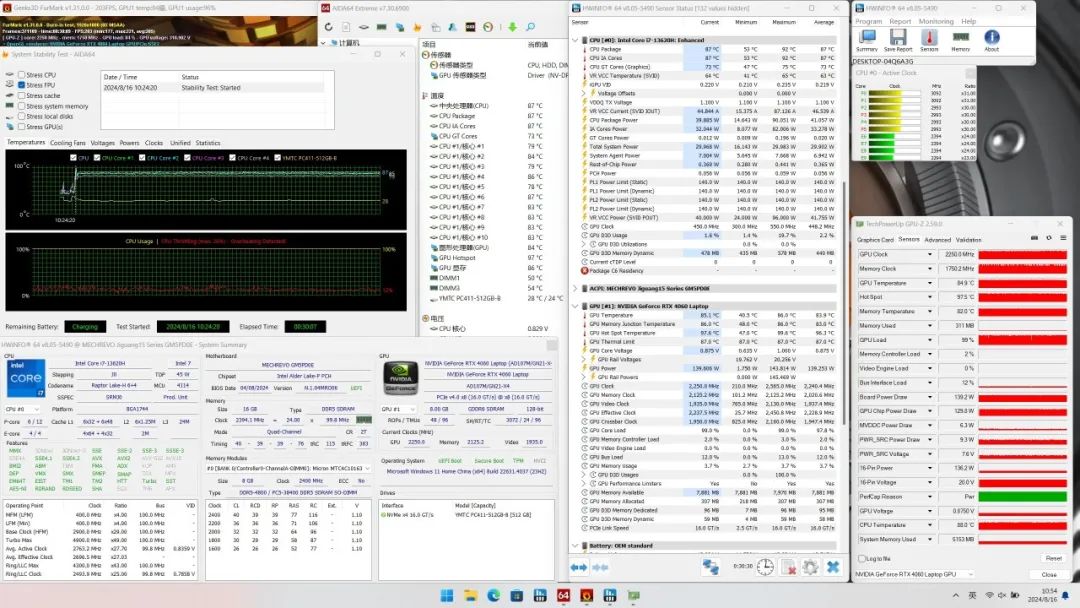
Task: Enable the Stress CPU checkbox
Action: [x=21, y=75]
